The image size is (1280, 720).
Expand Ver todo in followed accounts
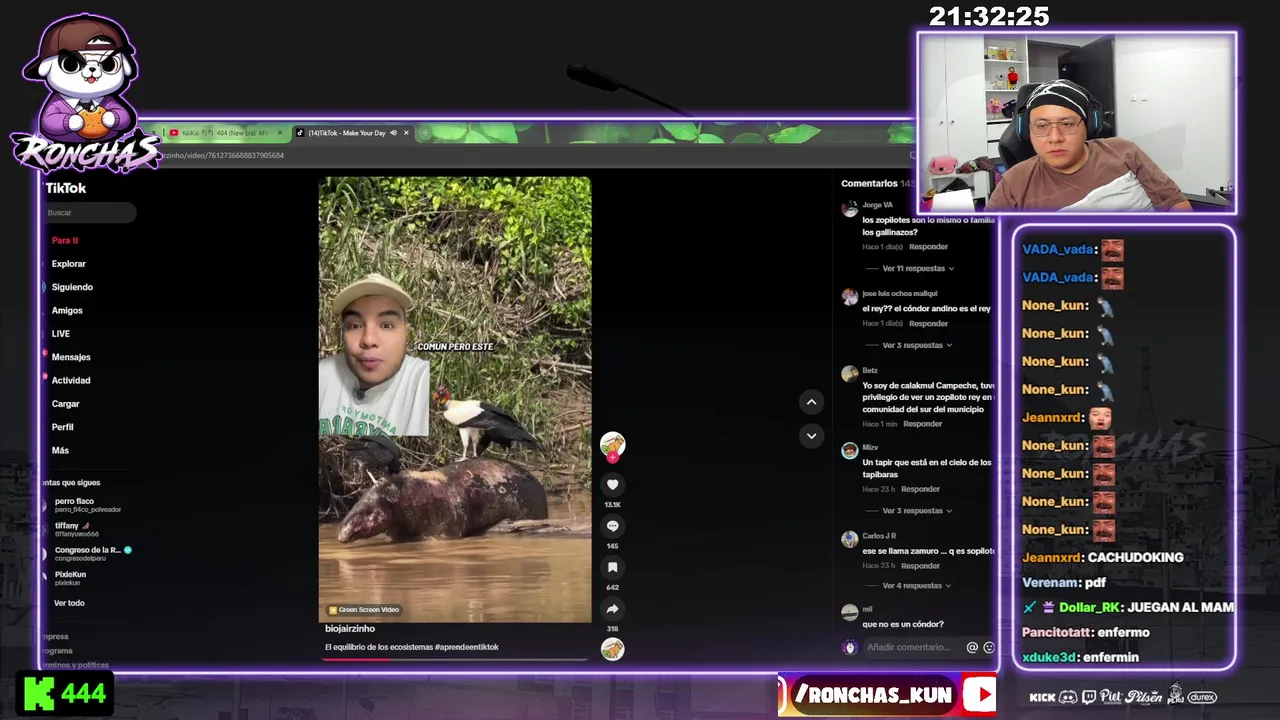tap(69, 603)
